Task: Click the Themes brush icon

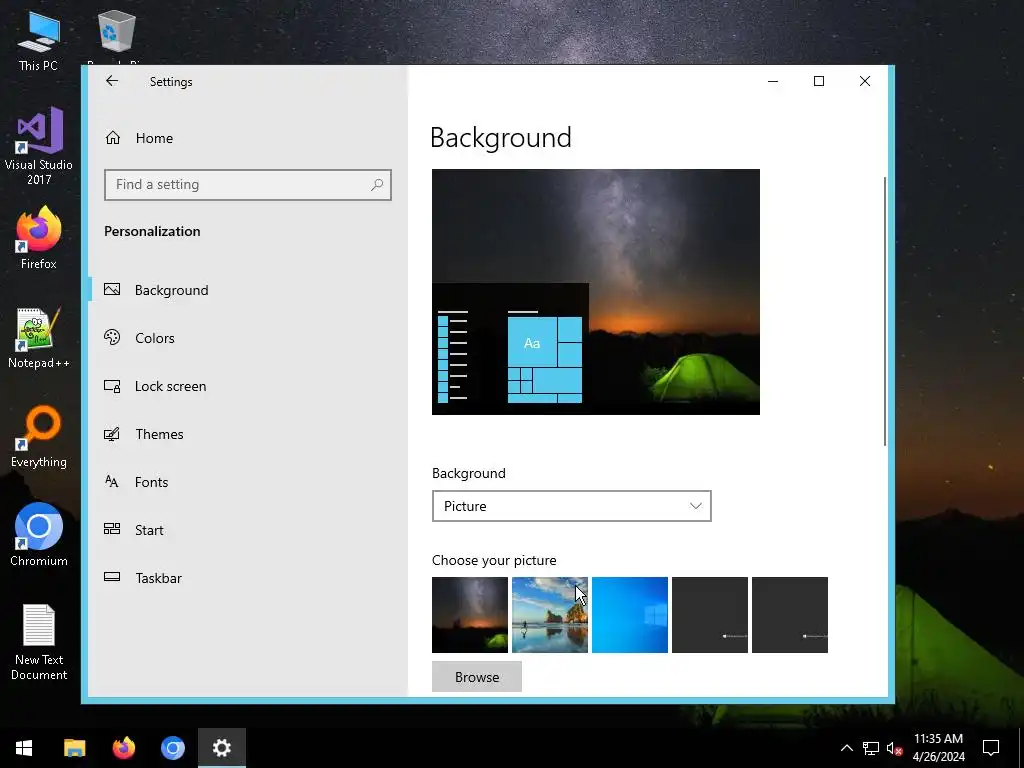Action: (112, 434)
